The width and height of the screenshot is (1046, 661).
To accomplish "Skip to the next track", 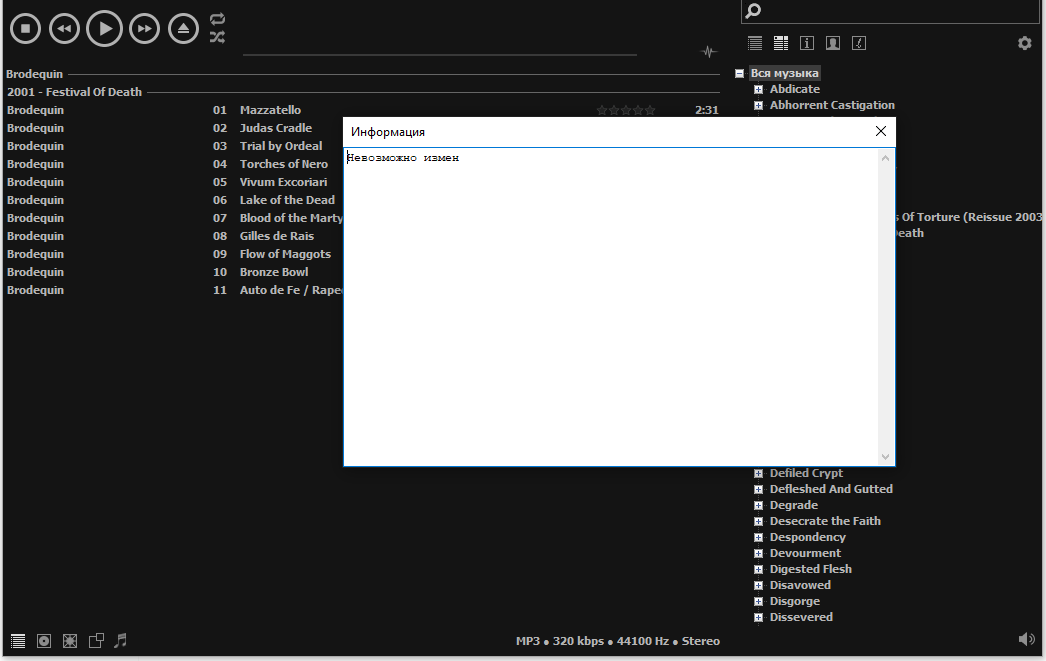I will (x=144, y=29).
